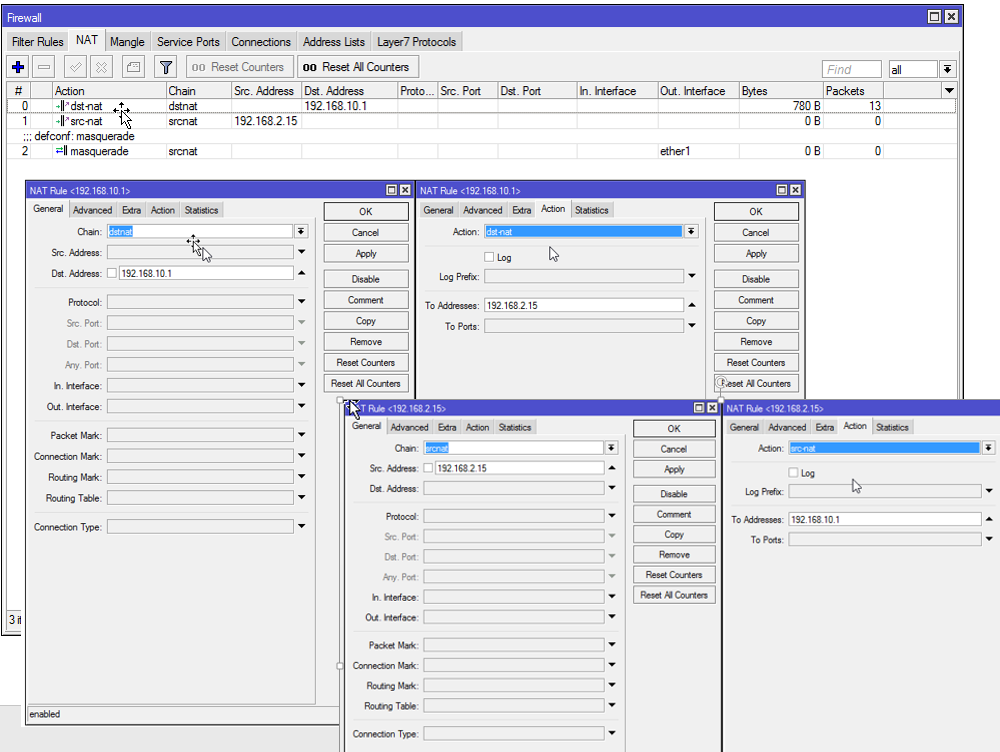Click Apply in the dstnat General rule window

pyautogui.click(x=366, y=254)
